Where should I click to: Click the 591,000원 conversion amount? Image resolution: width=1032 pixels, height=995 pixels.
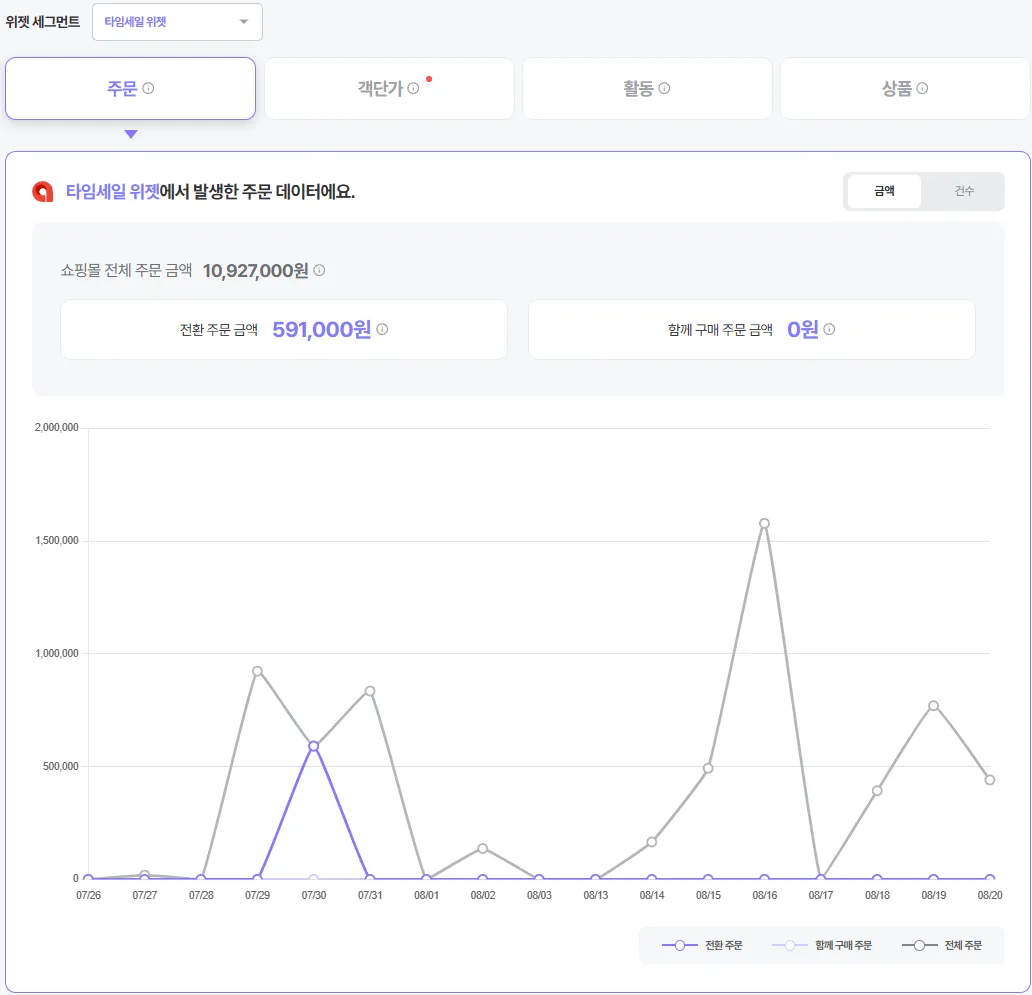click(x=322, y=329)
